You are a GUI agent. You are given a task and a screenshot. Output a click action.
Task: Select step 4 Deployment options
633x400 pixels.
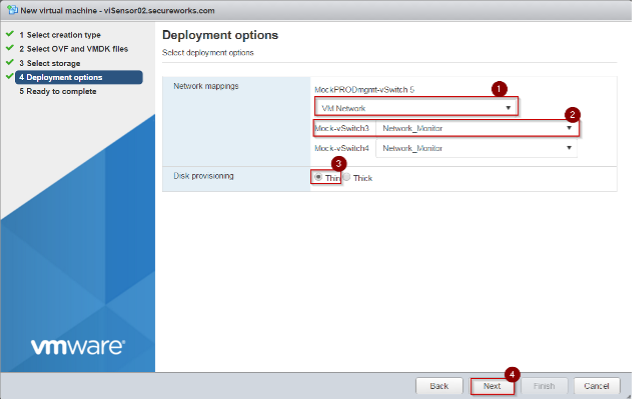[79, 77]
